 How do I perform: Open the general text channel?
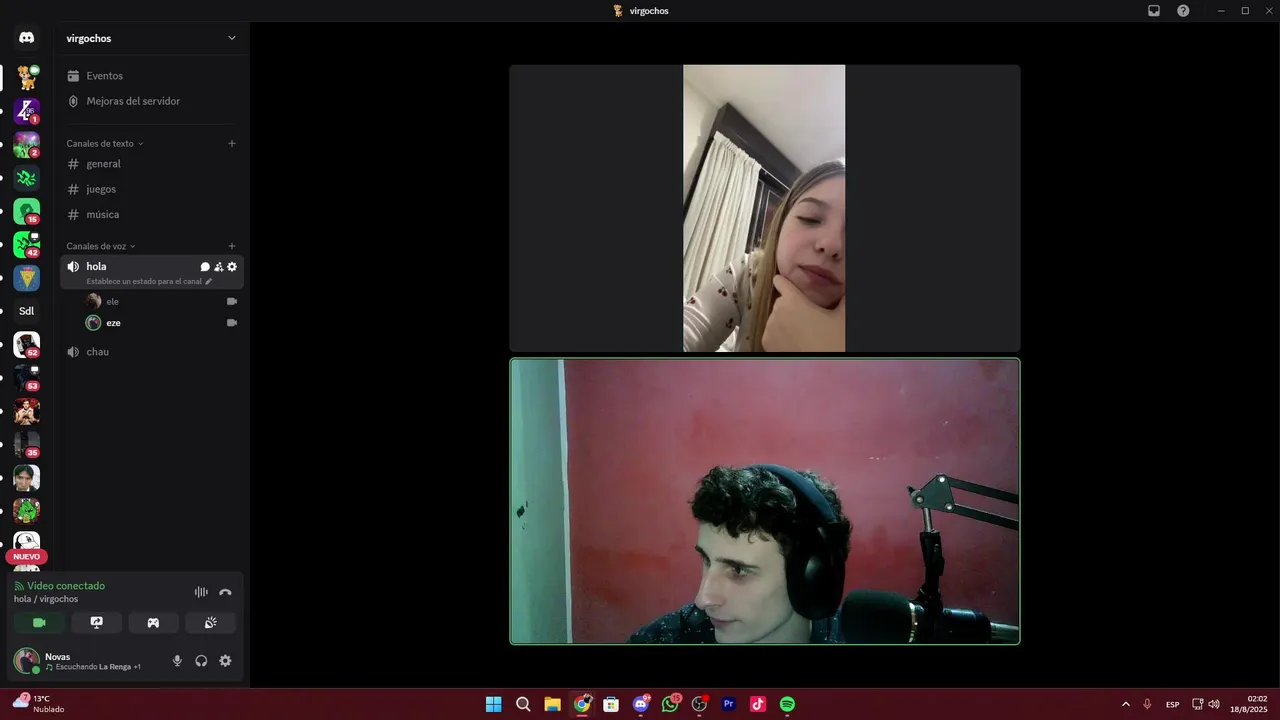150,164
